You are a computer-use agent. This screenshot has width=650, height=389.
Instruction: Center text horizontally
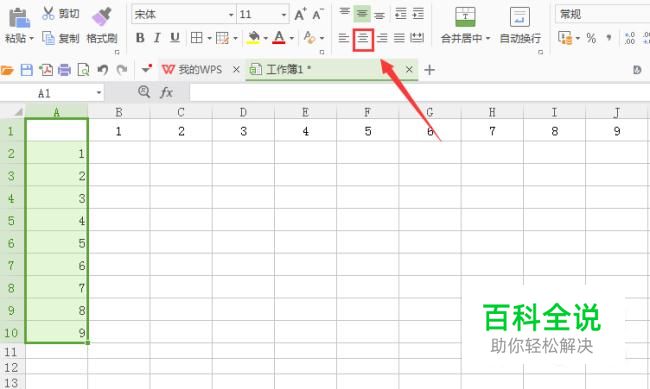pos(363,39)
